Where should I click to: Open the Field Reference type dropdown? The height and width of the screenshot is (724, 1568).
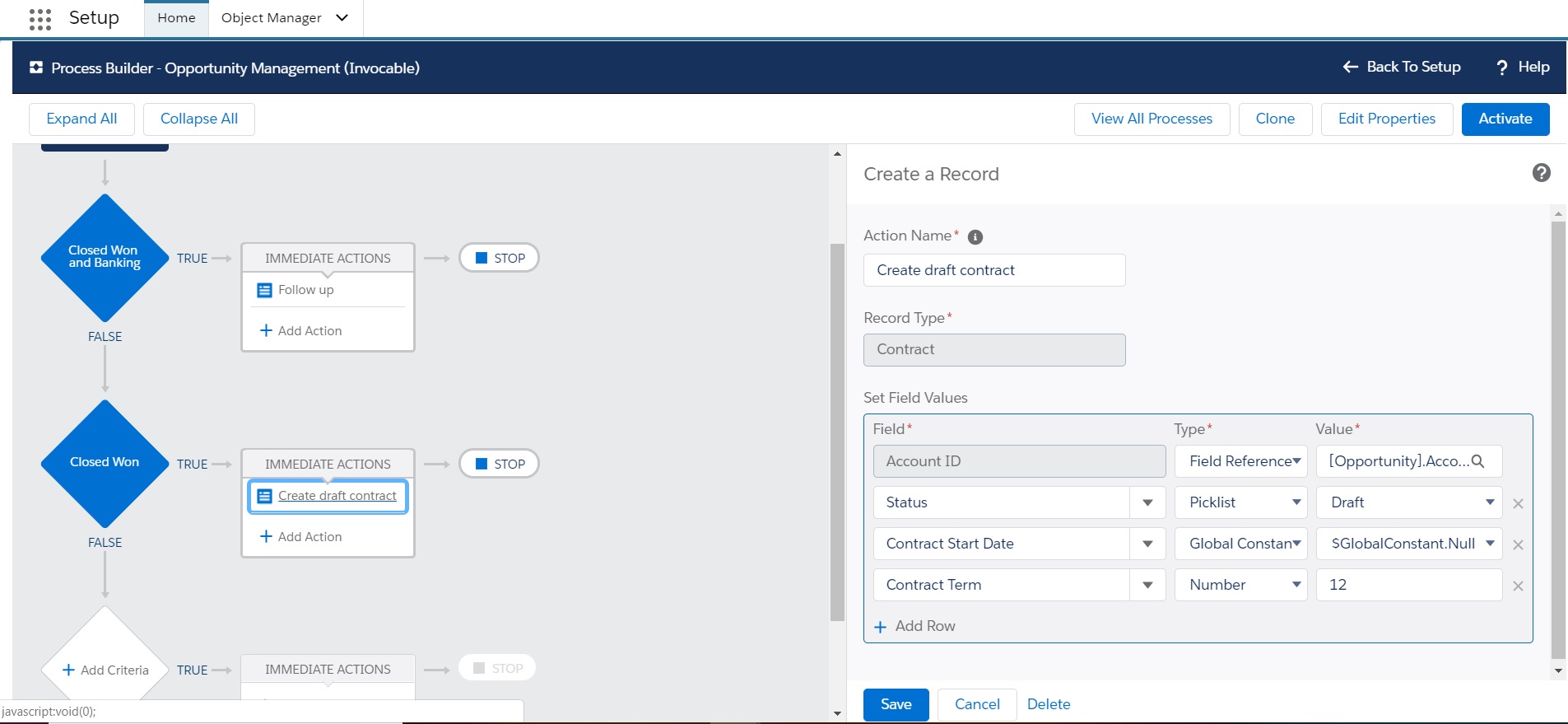click(x=1240, y=461)
